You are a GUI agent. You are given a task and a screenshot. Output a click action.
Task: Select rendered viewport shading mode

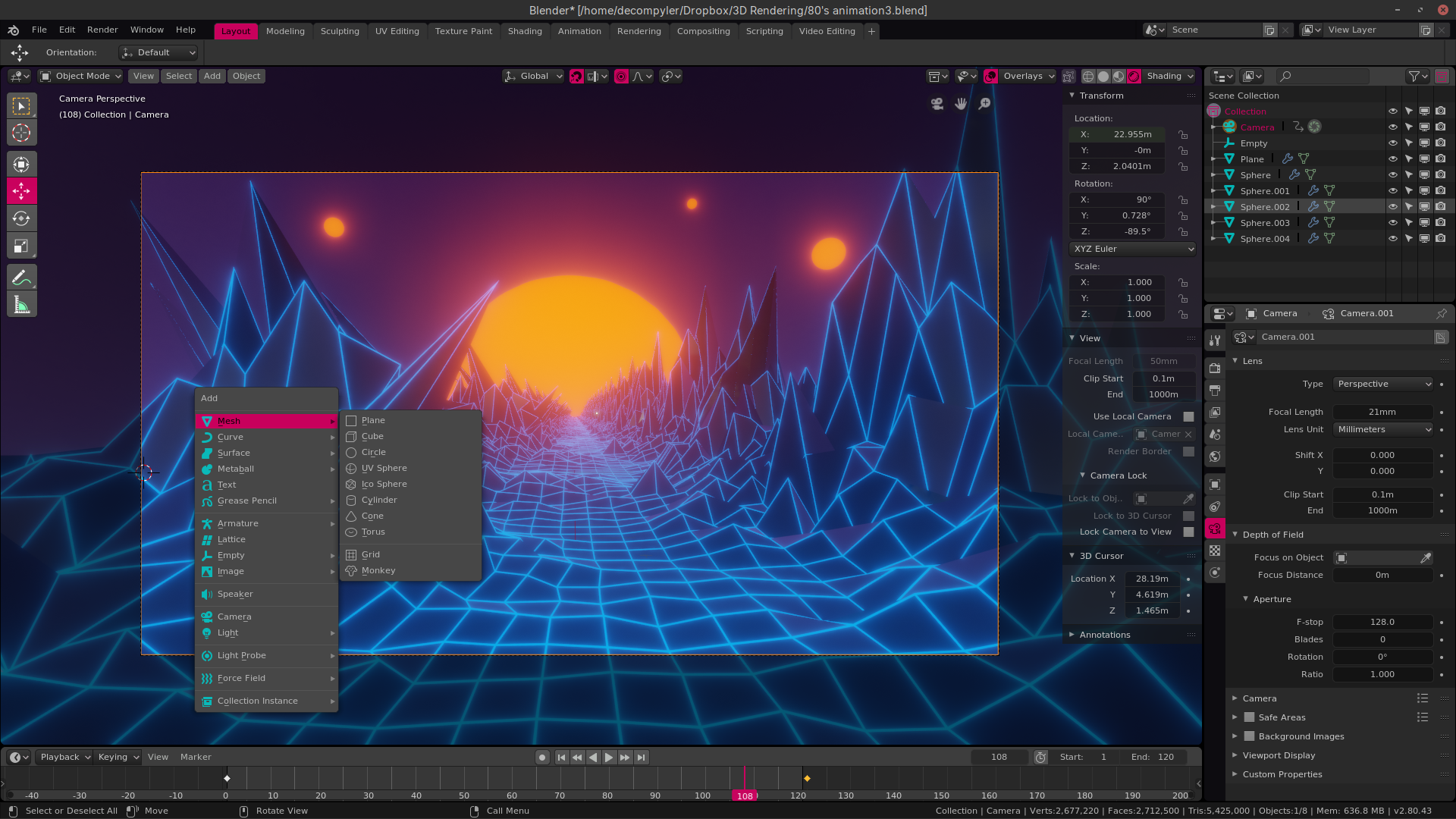[x=1134, y=76]
